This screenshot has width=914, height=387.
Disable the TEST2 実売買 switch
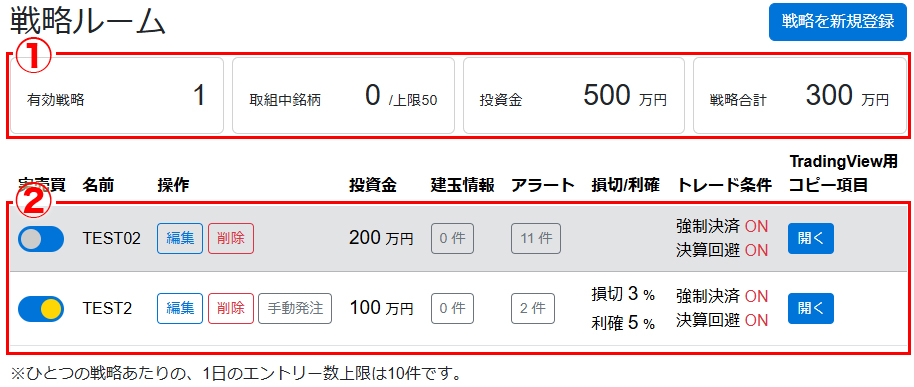point(41,308)
